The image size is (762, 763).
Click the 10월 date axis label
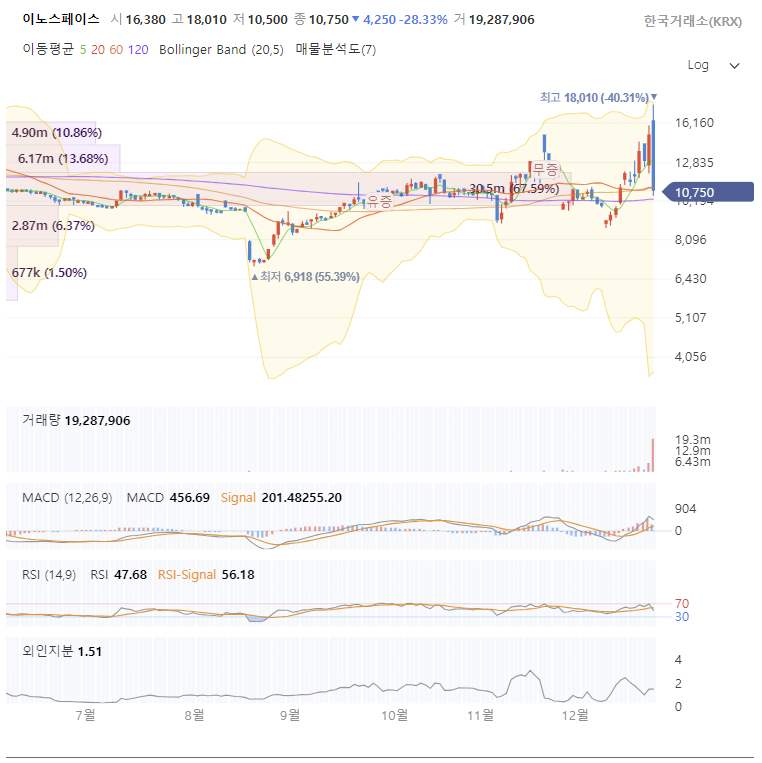[395, 715]
